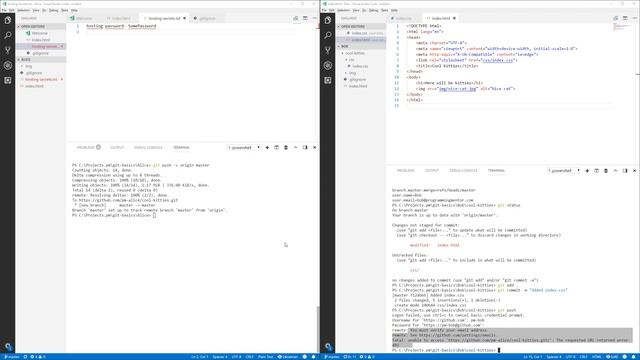Click master branch indicator in left status bar
The width and height of the screenshot is (640, 360).
tap(11, 357)
